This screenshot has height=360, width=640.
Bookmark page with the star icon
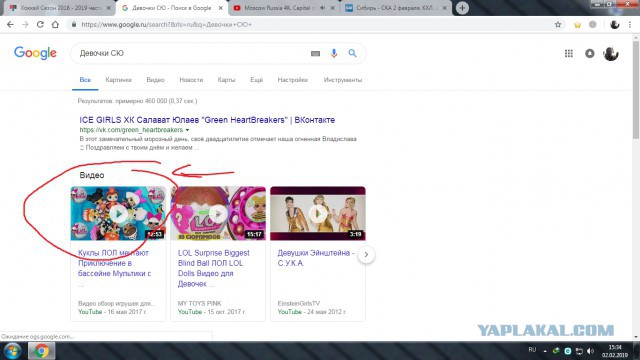tap(558, 25)
